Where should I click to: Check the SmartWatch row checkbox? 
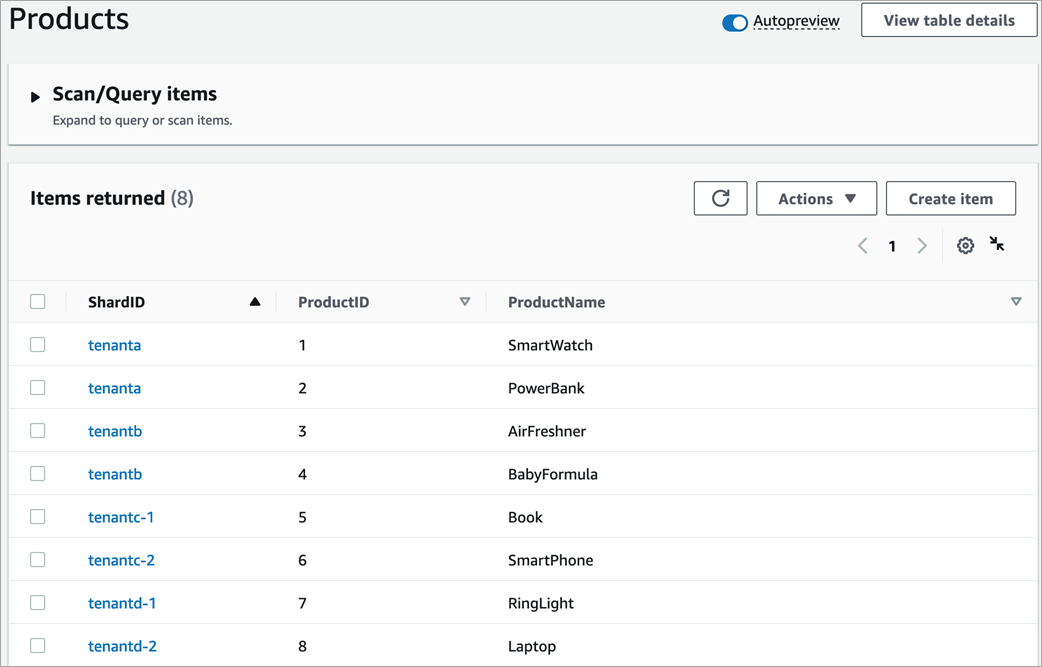(x=38, y=345)
